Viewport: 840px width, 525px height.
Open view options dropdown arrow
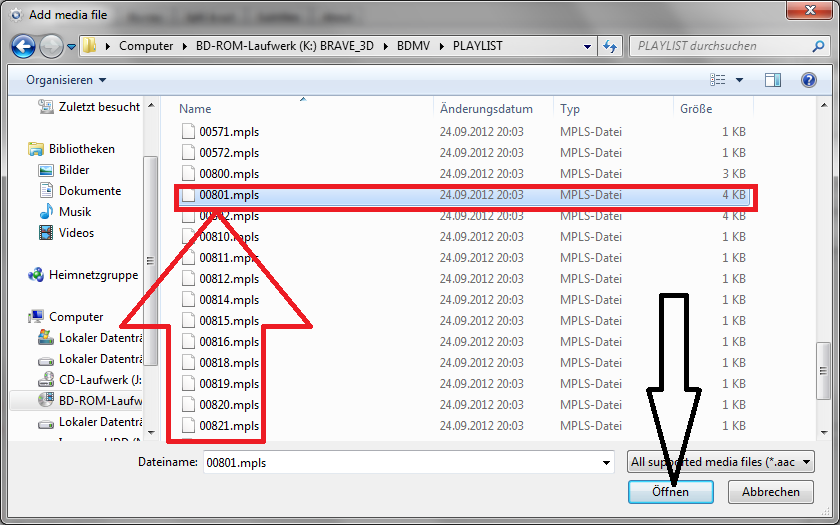coord(740,80)
